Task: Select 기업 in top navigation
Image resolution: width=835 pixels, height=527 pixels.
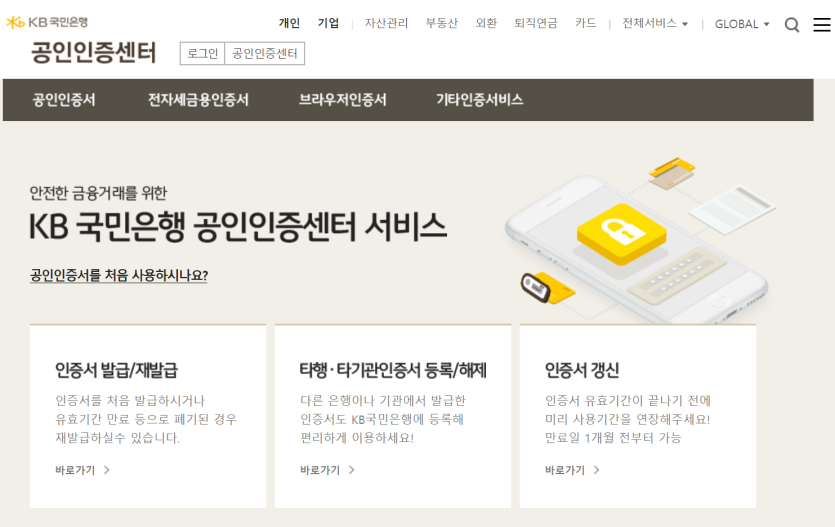Action: pos(328,23)
